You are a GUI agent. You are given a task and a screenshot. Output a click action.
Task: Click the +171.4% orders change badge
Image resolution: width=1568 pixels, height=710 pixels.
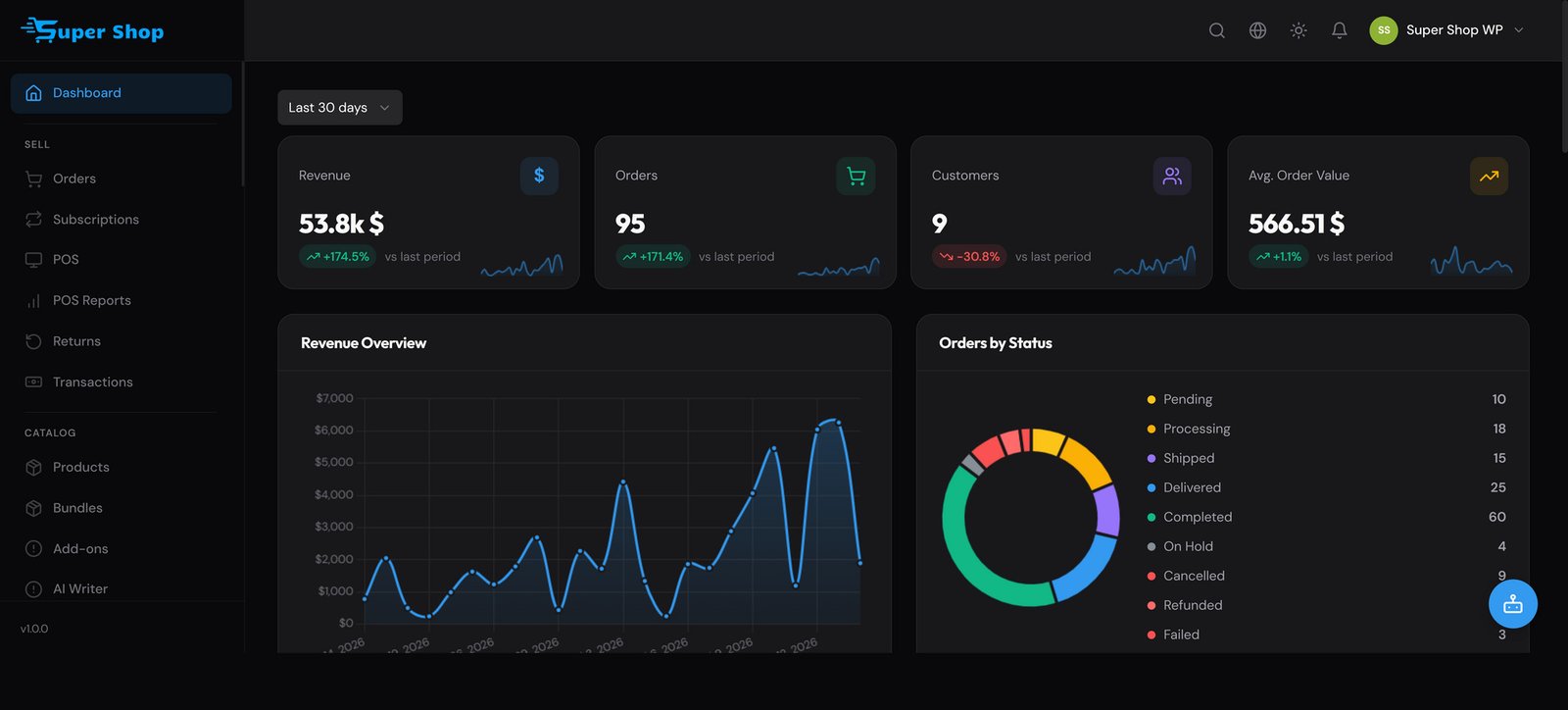(x=653, y=257)
